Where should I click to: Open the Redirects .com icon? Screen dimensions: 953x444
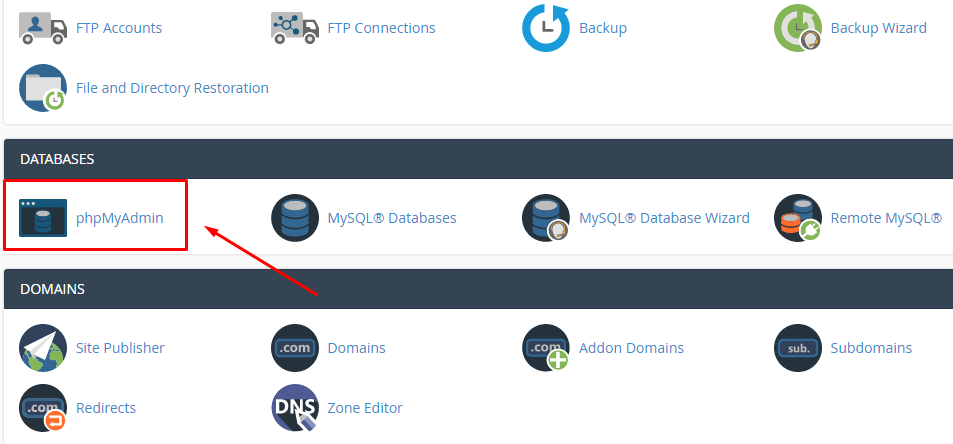(x=43, y=408)
